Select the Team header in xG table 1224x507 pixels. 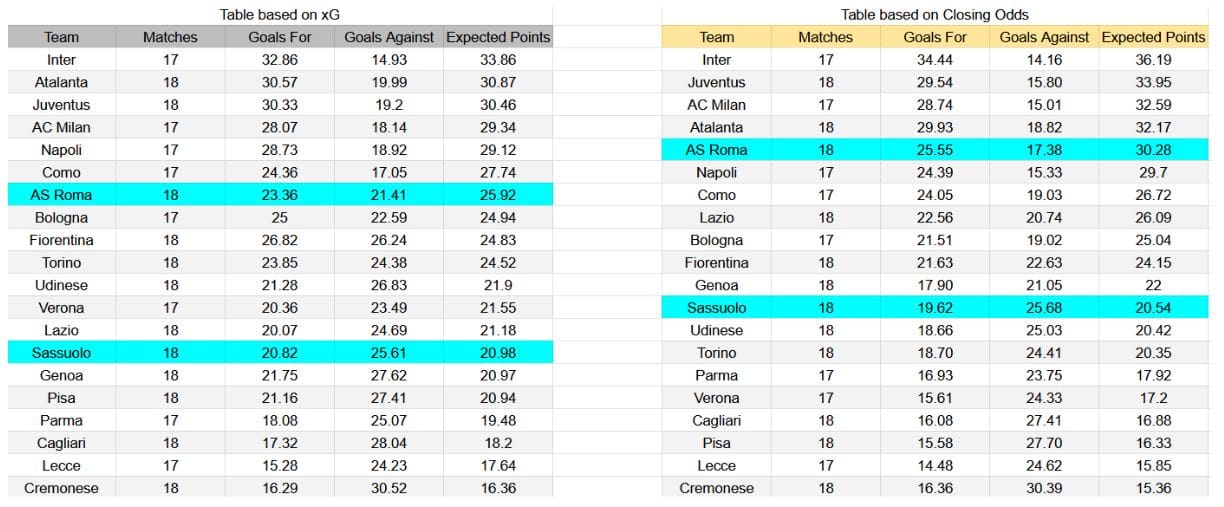(x=61, y=37)
